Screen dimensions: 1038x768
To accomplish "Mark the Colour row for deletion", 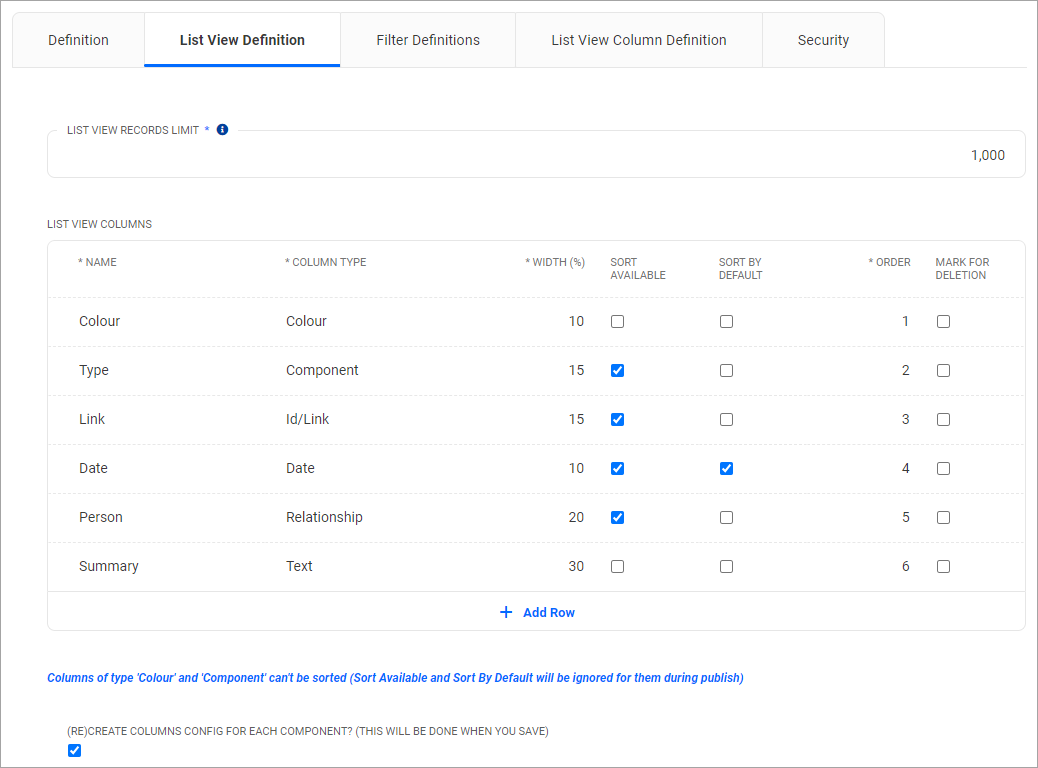I will tap(943, 321).
